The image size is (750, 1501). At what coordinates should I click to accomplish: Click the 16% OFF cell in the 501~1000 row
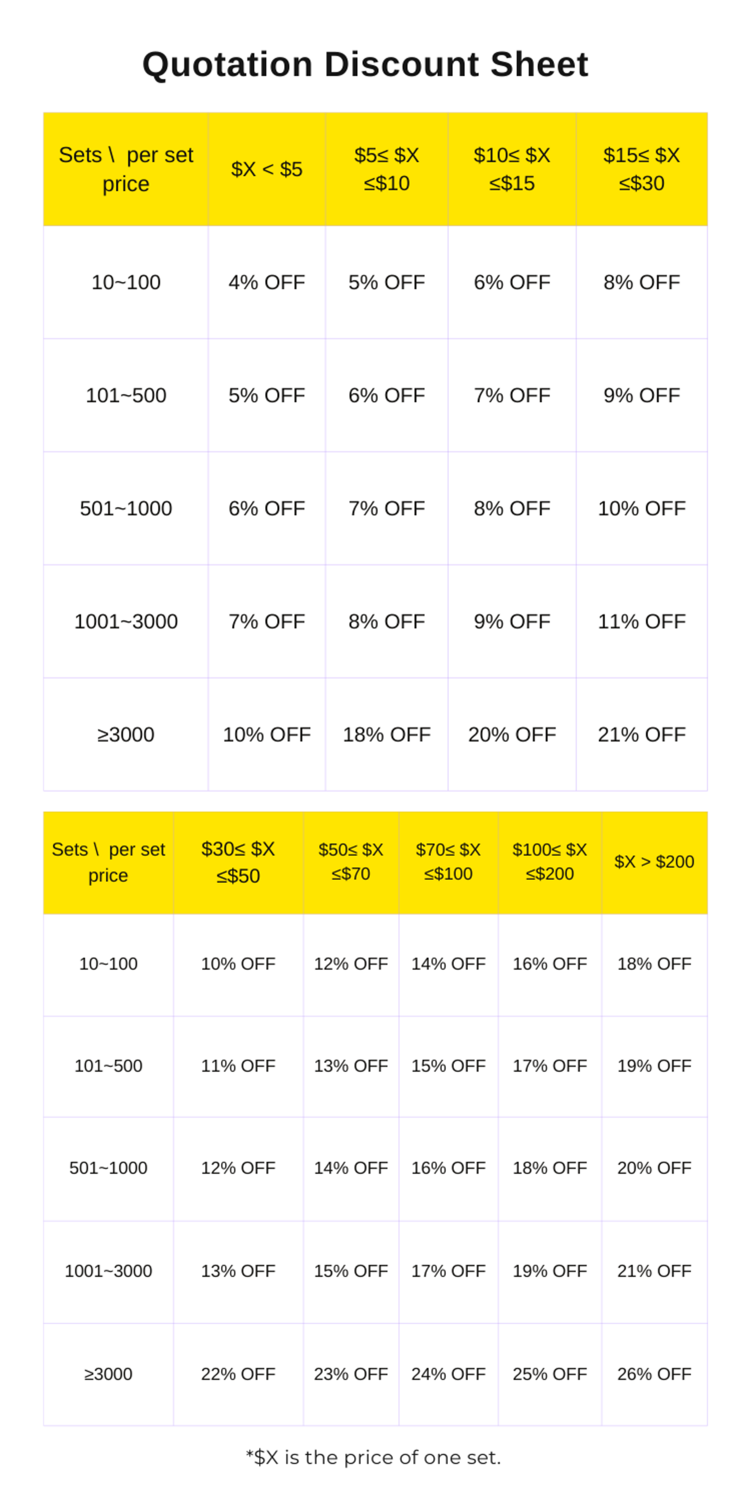pos(448,1168)
